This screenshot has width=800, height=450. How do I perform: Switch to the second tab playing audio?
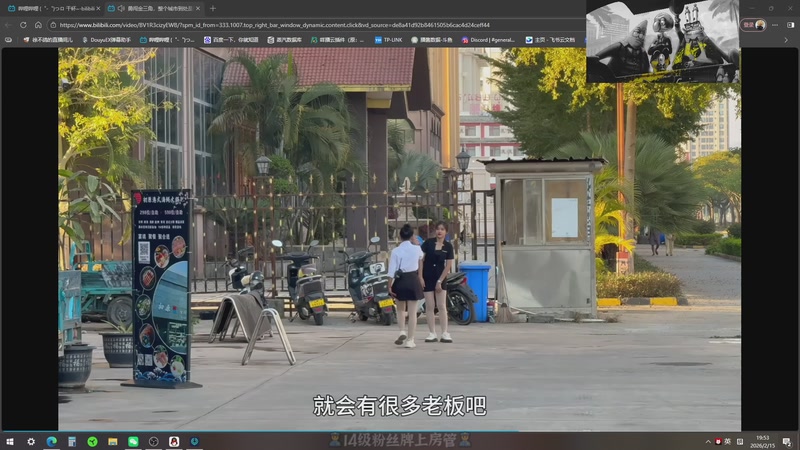click(154, 8)
